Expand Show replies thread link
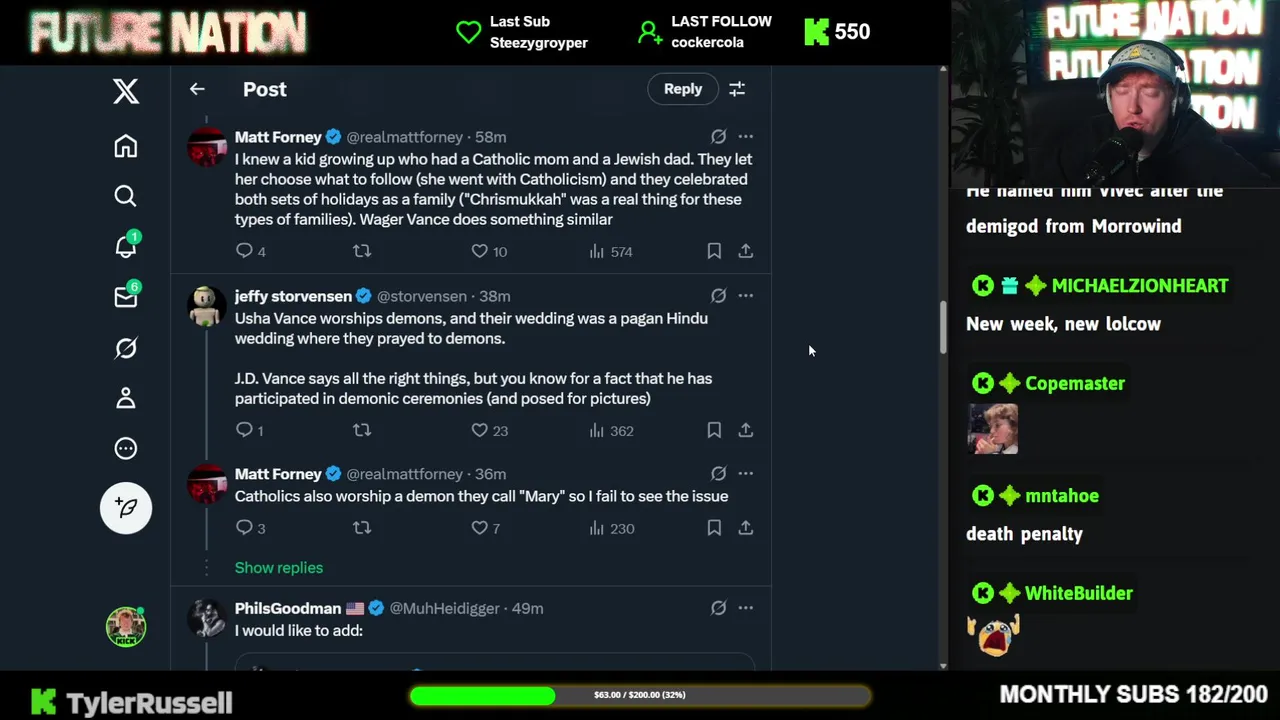 (279, 567)
